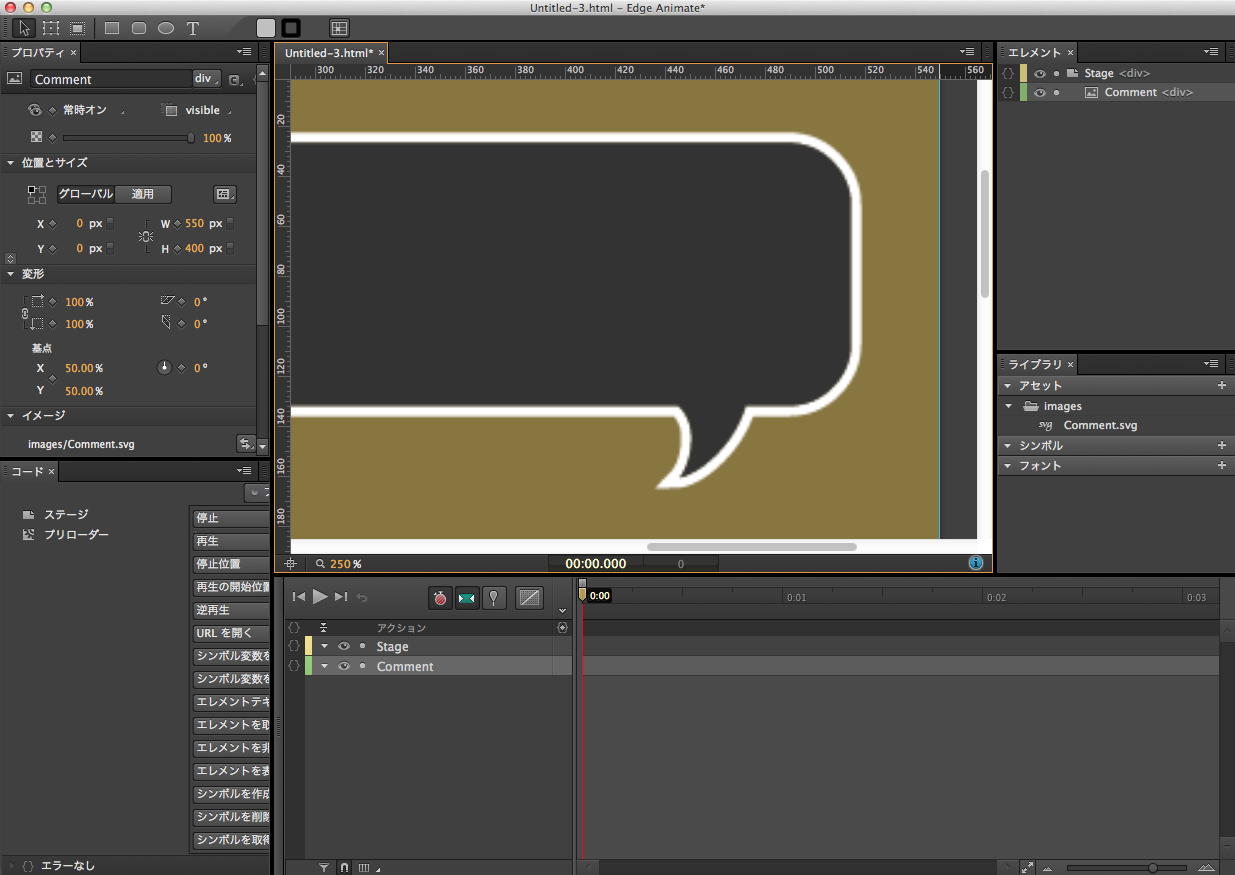
Task: Hide Comment in the Elements panel
Action: pos(1040,92)
